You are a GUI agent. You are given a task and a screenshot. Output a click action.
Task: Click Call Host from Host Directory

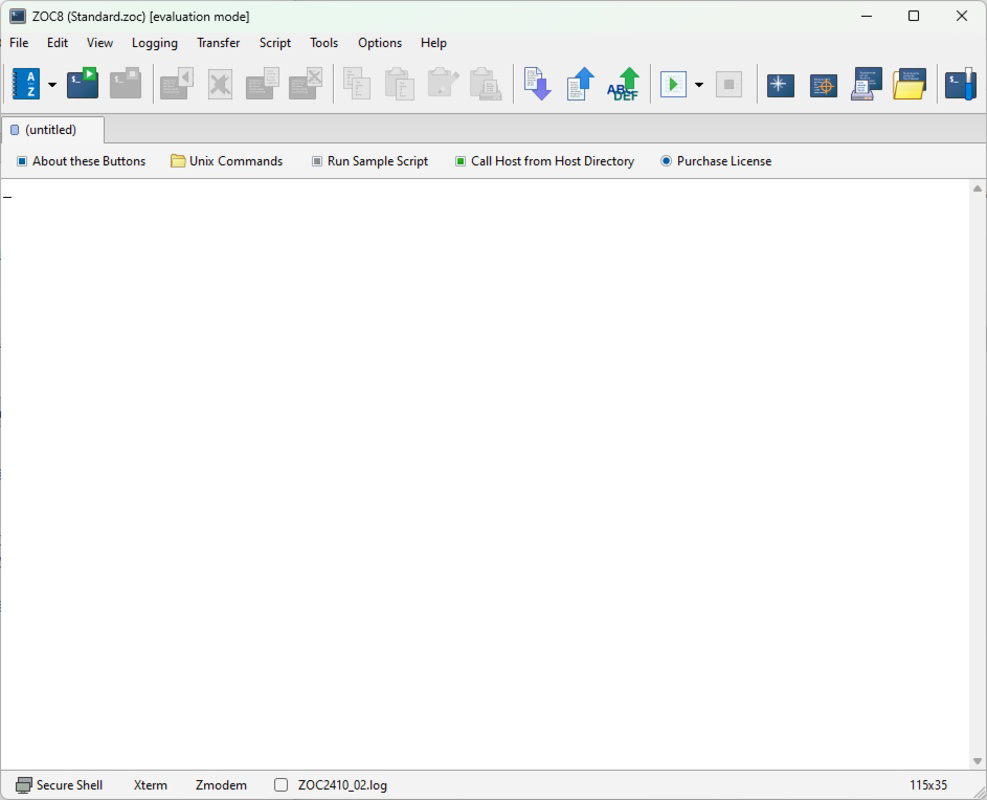point(545,161)
